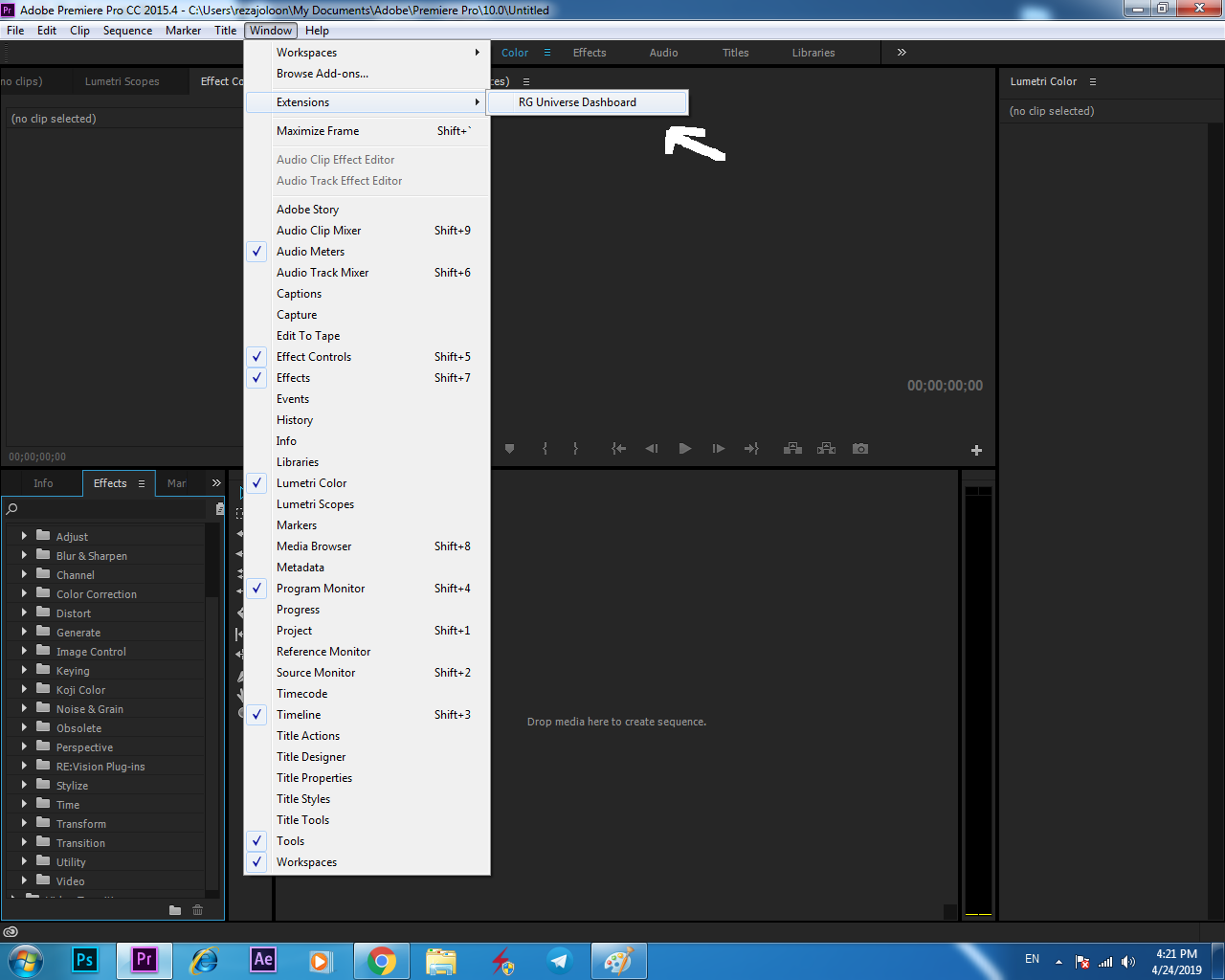Click the Mark In bracket icon
Image resolution: width=1225 pixels, height=980 pixels.
coord(545,449)
